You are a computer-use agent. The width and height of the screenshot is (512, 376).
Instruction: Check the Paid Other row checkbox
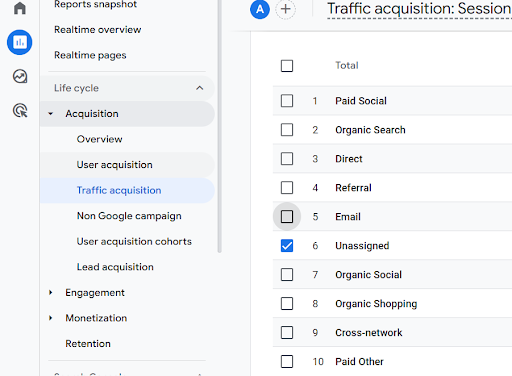287,362
